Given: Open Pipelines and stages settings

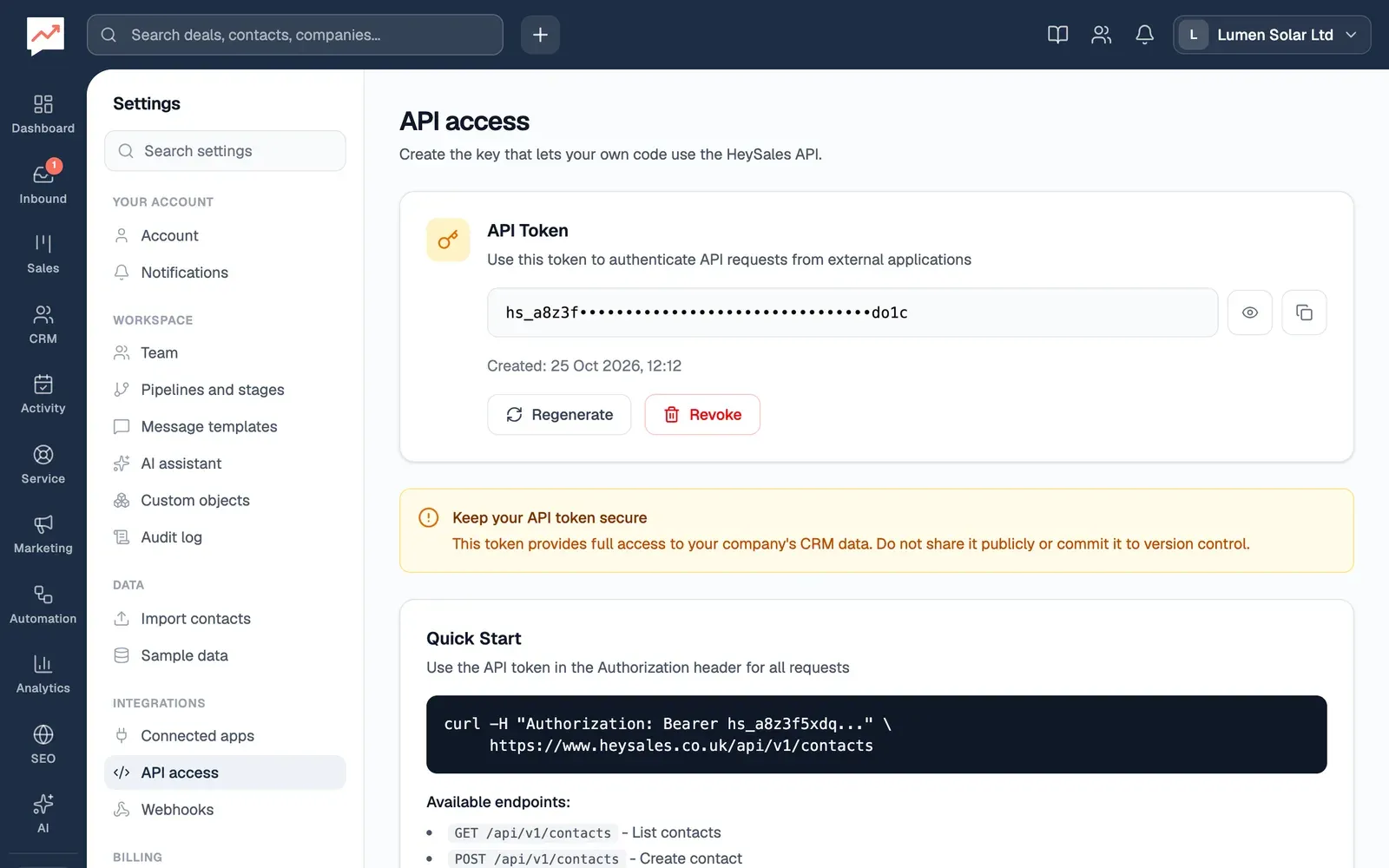Looking at the screenshot, I should click(225, 390).
